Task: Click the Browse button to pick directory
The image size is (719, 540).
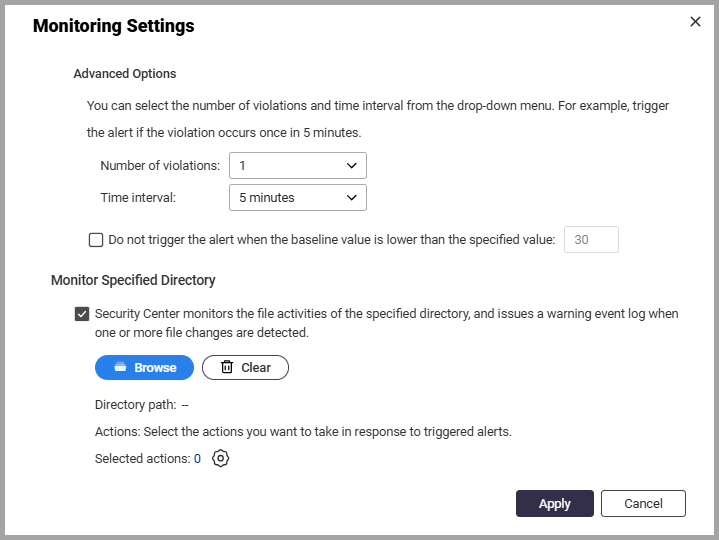Action: point(144,367)
